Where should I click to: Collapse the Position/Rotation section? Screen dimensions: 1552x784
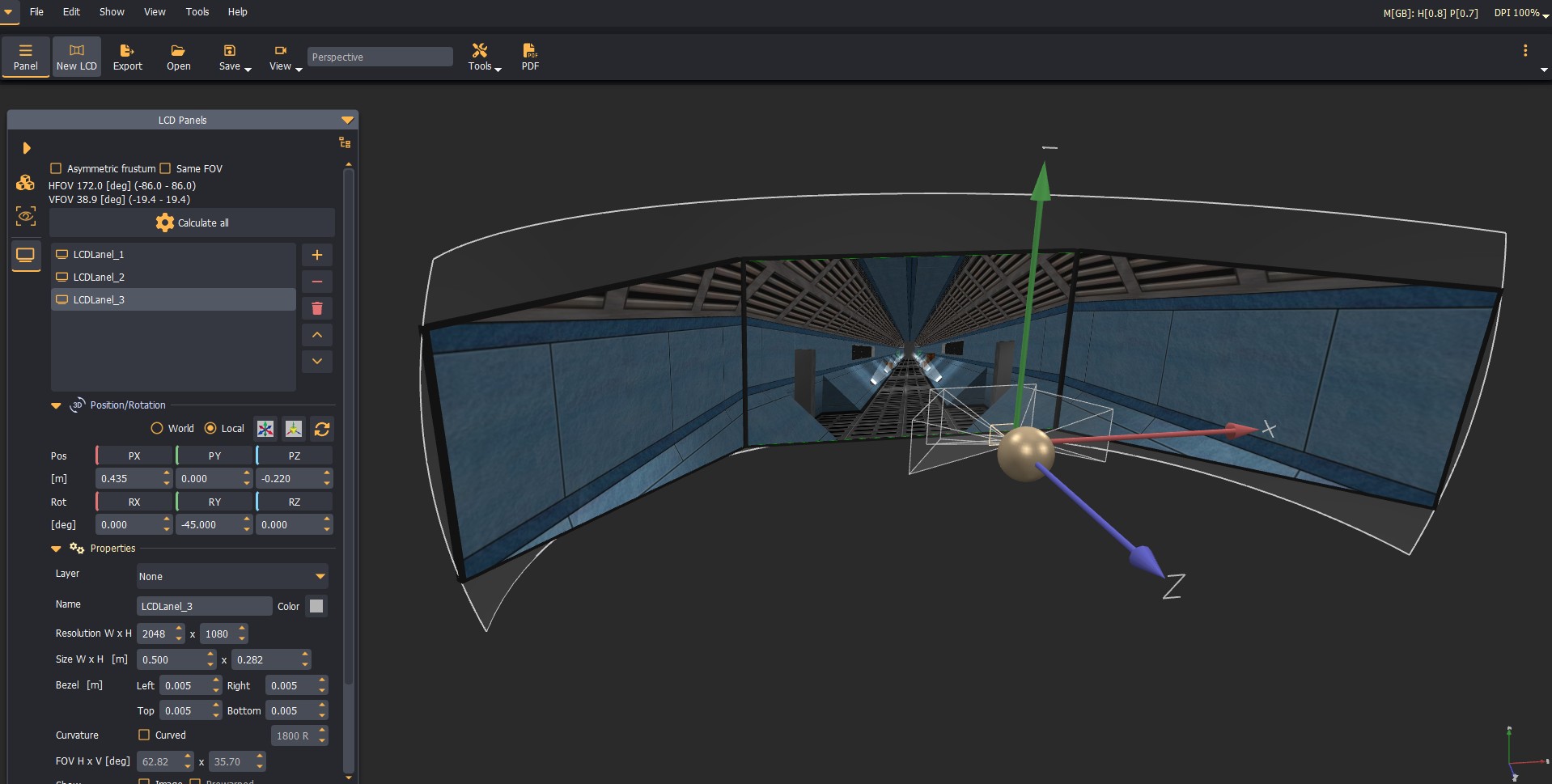pos(56,405)
